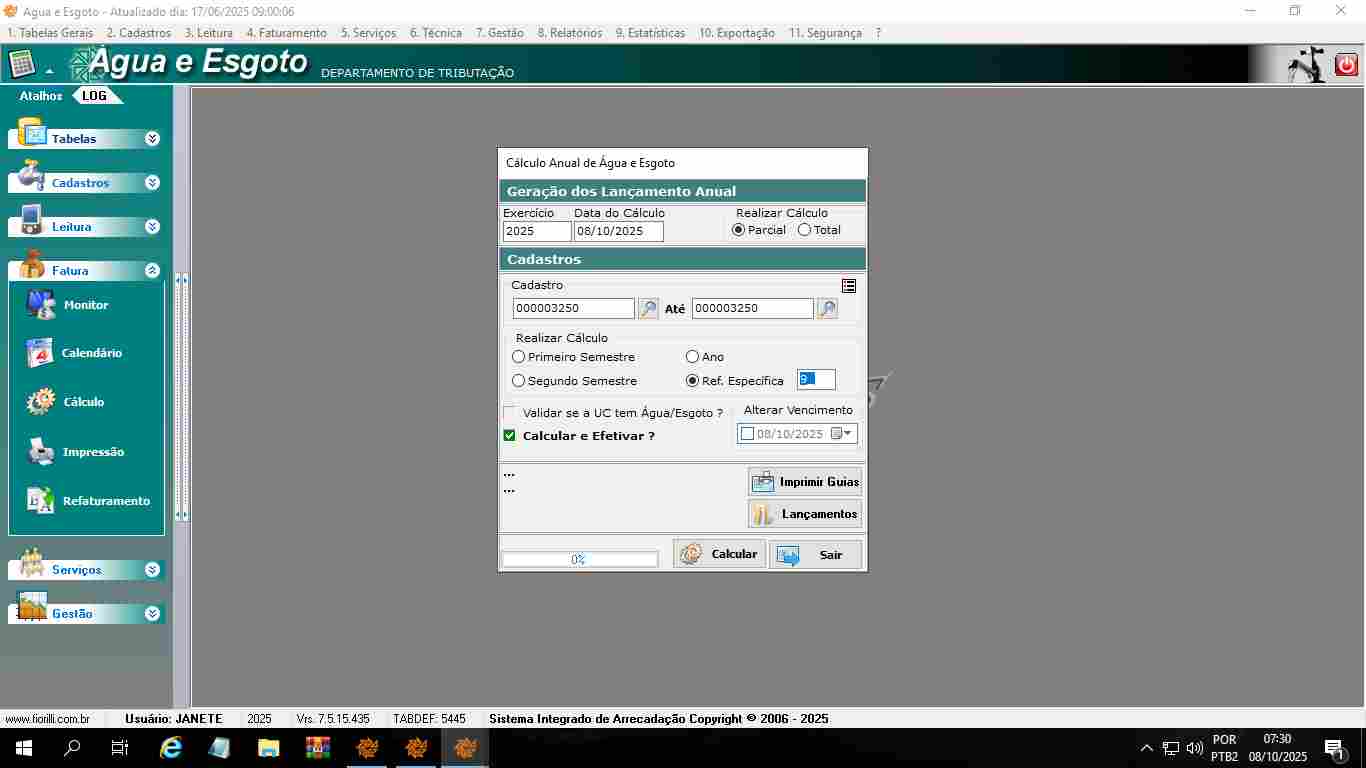Click the search magnifier beside first Cadastro field
This screenshot has width=1366, height=768.
648,309
